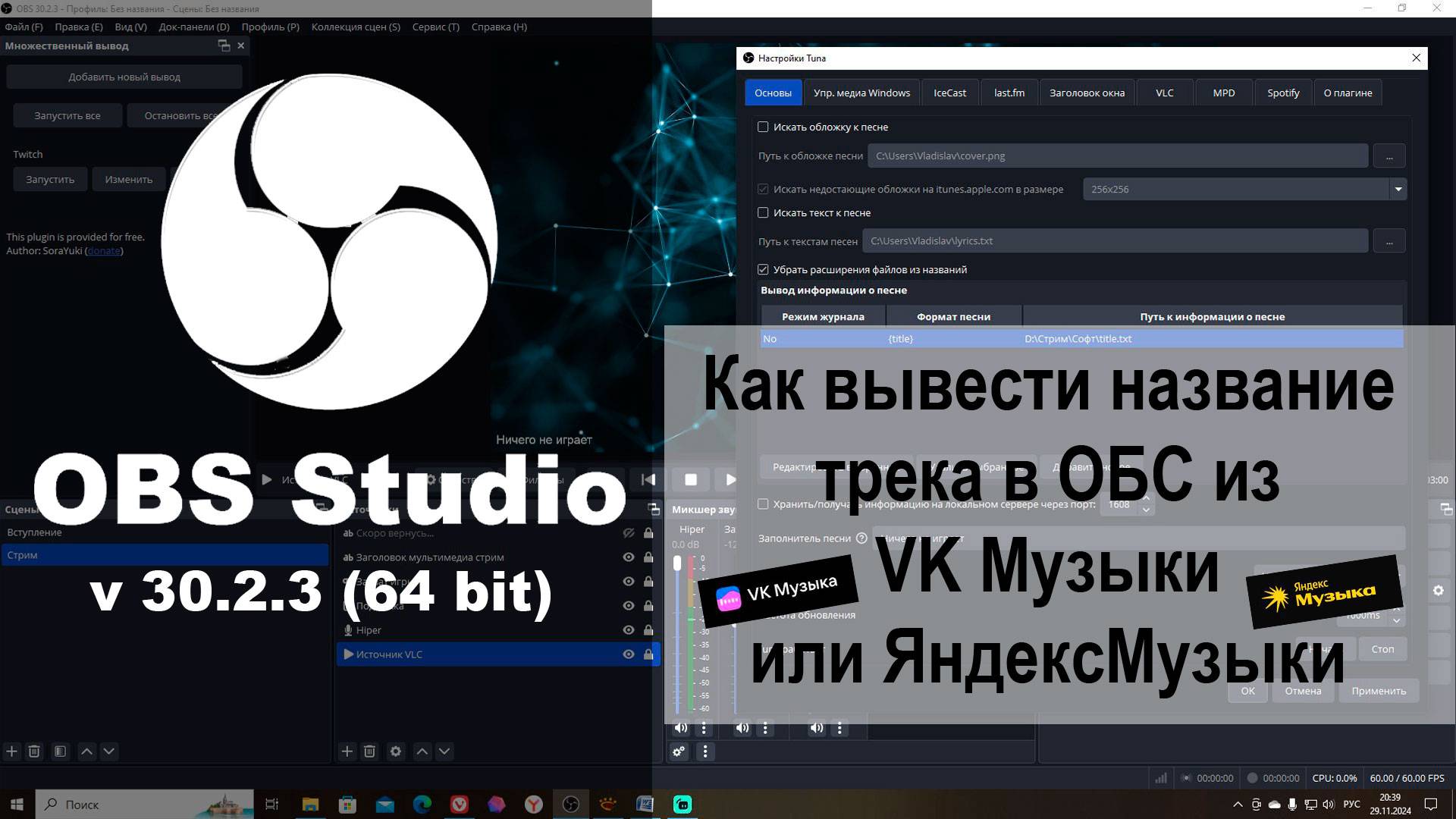1456x819 pixels.
Task: Stop media playback with the square button
Action: (691, 479)
